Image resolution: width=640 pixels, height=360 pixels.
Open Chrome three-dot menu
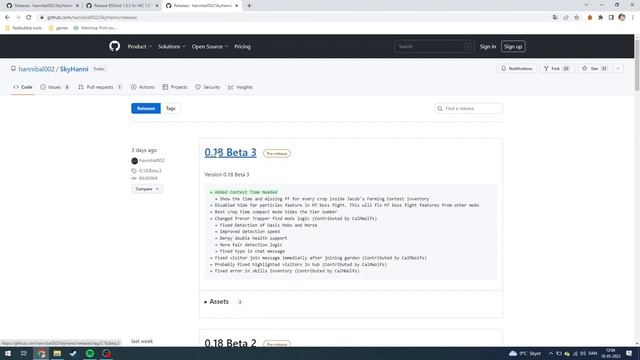[x=633, y=18]
